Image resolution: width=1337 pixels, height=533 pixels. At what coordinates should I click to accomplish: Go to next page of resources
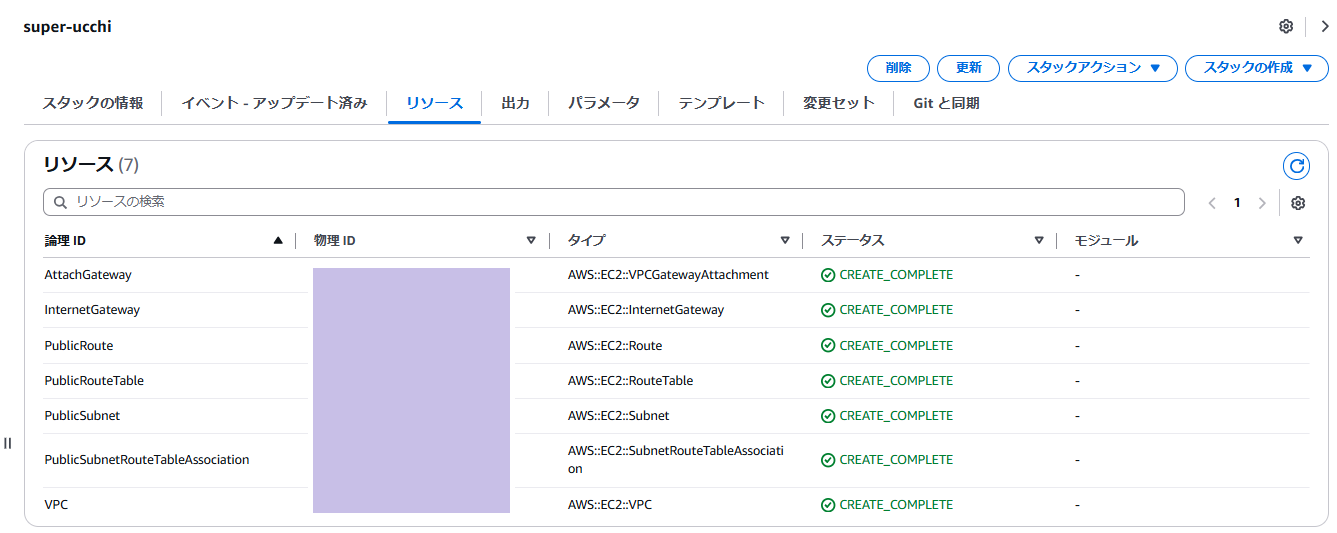pos(1262,203)
